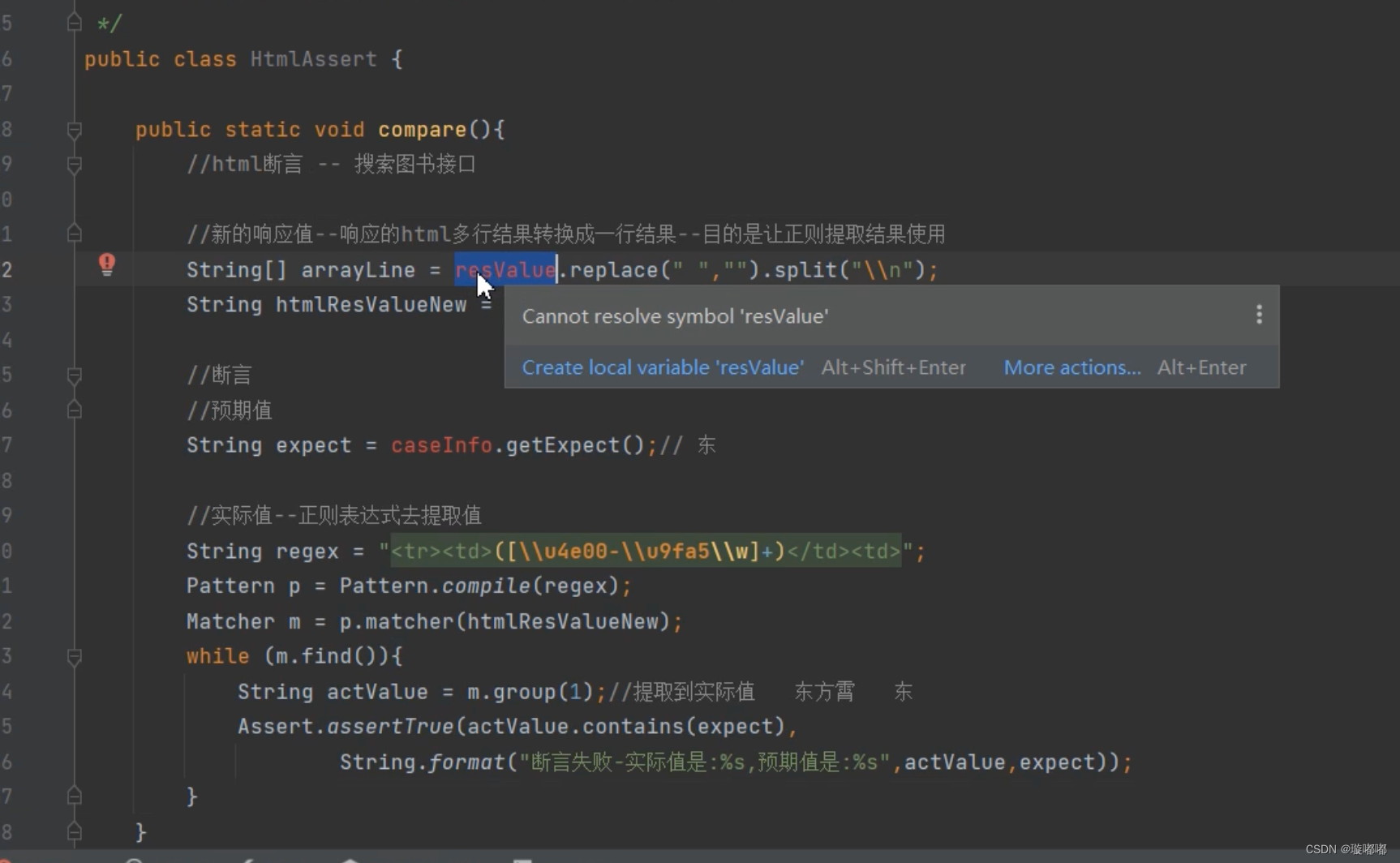The height and width of the screenshot is (863, 1400).
Task: Toggle fold at the //html断言 comment line
Action: (74, 165)
